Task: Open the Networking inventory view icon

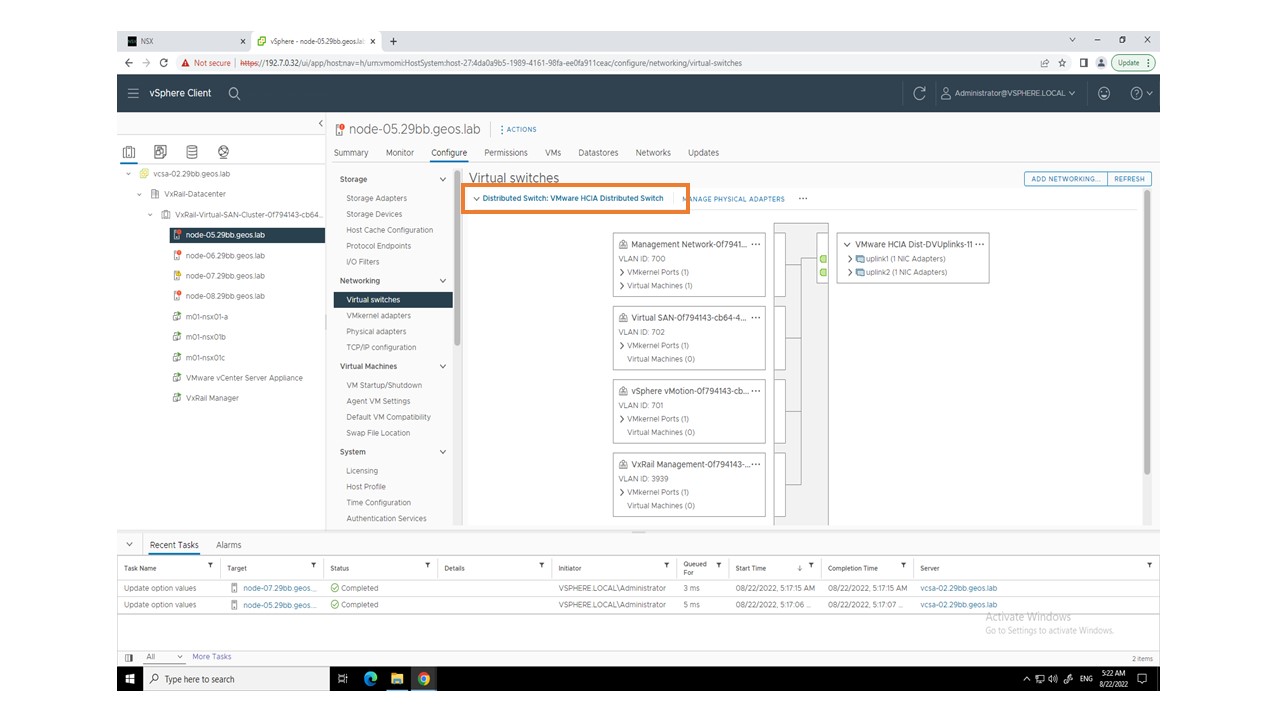Action: click(x=223, y=152)
